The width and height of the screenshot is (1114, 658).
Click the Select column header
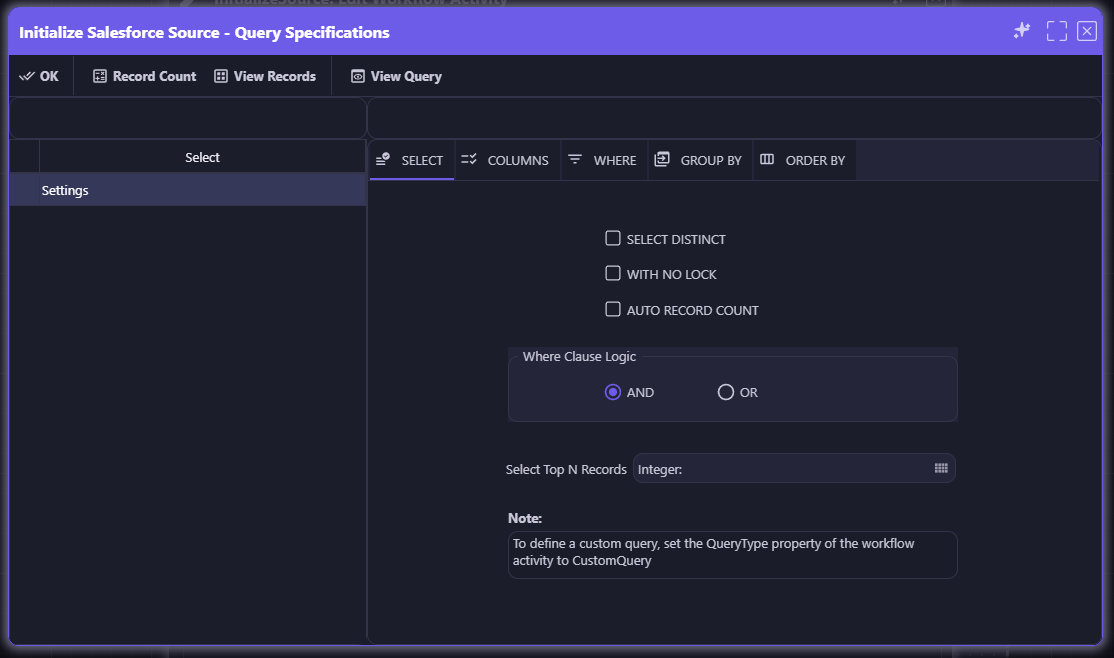(202, 157)
